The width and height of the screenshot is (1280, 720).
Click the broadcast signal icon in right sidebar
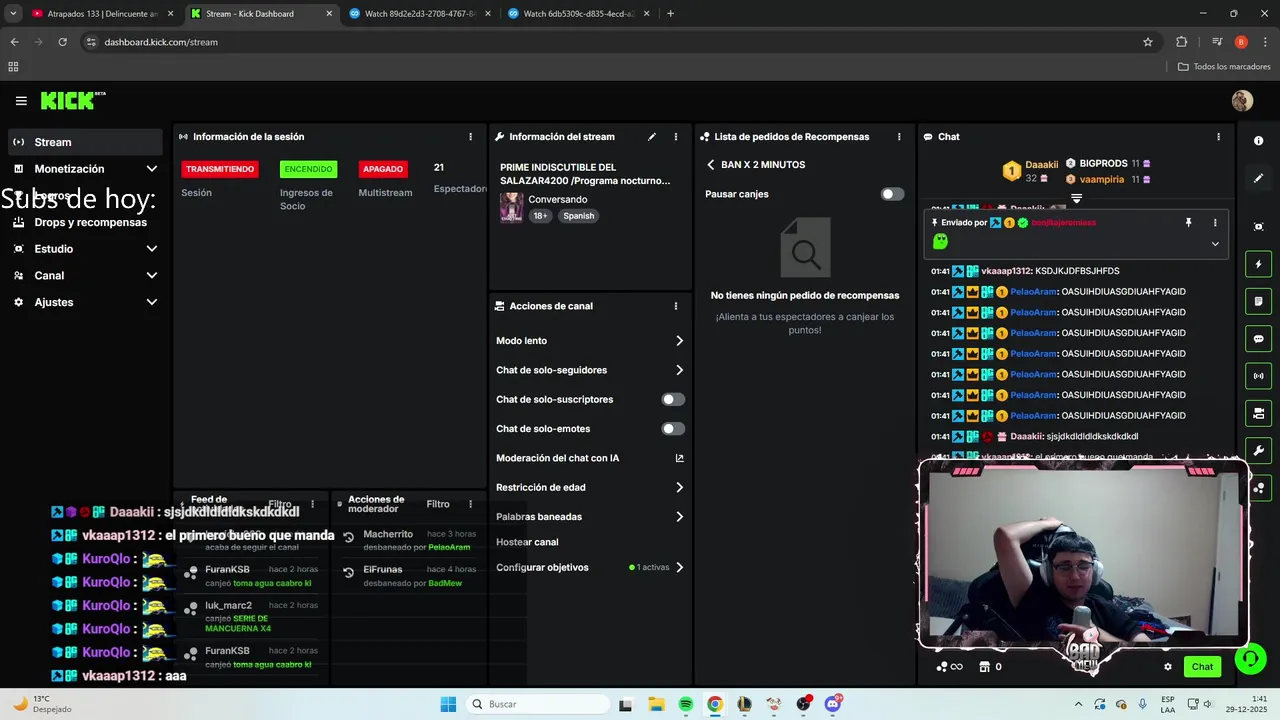[1259, 376]
